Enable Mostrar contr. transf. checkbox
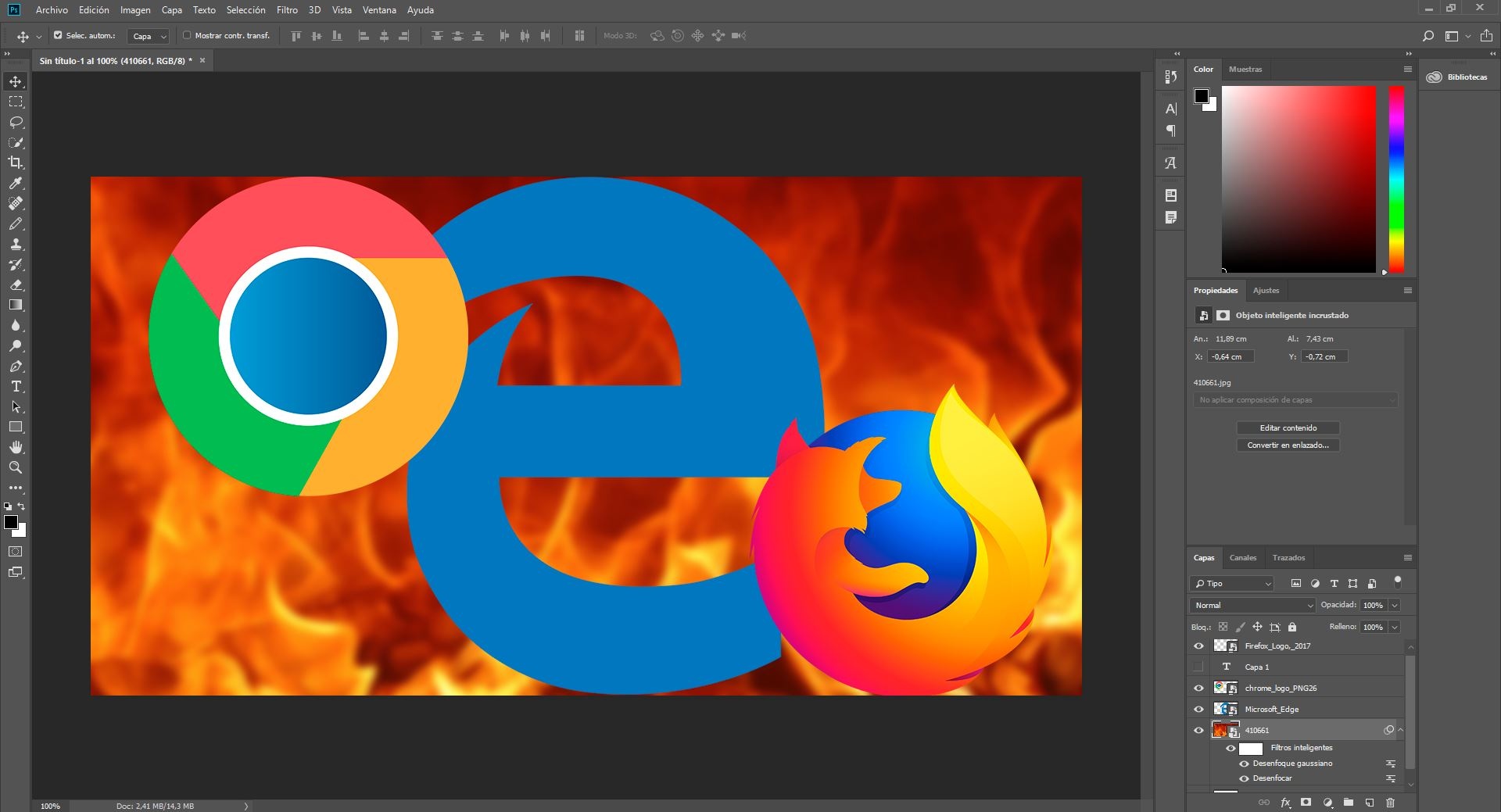 pos(187,35)
